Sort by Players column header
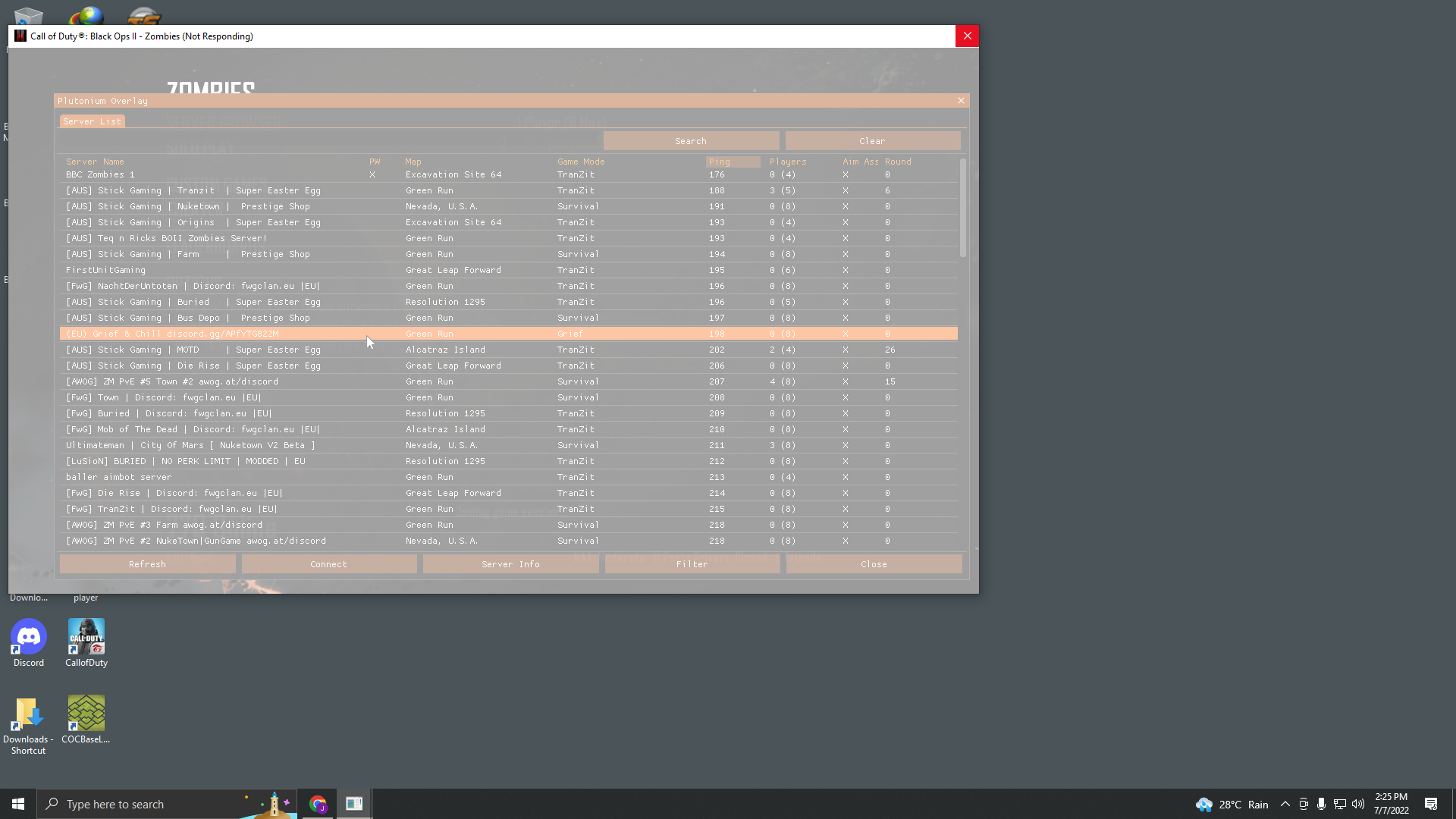Screen dimensions: 1456x819 coord(788,162)
